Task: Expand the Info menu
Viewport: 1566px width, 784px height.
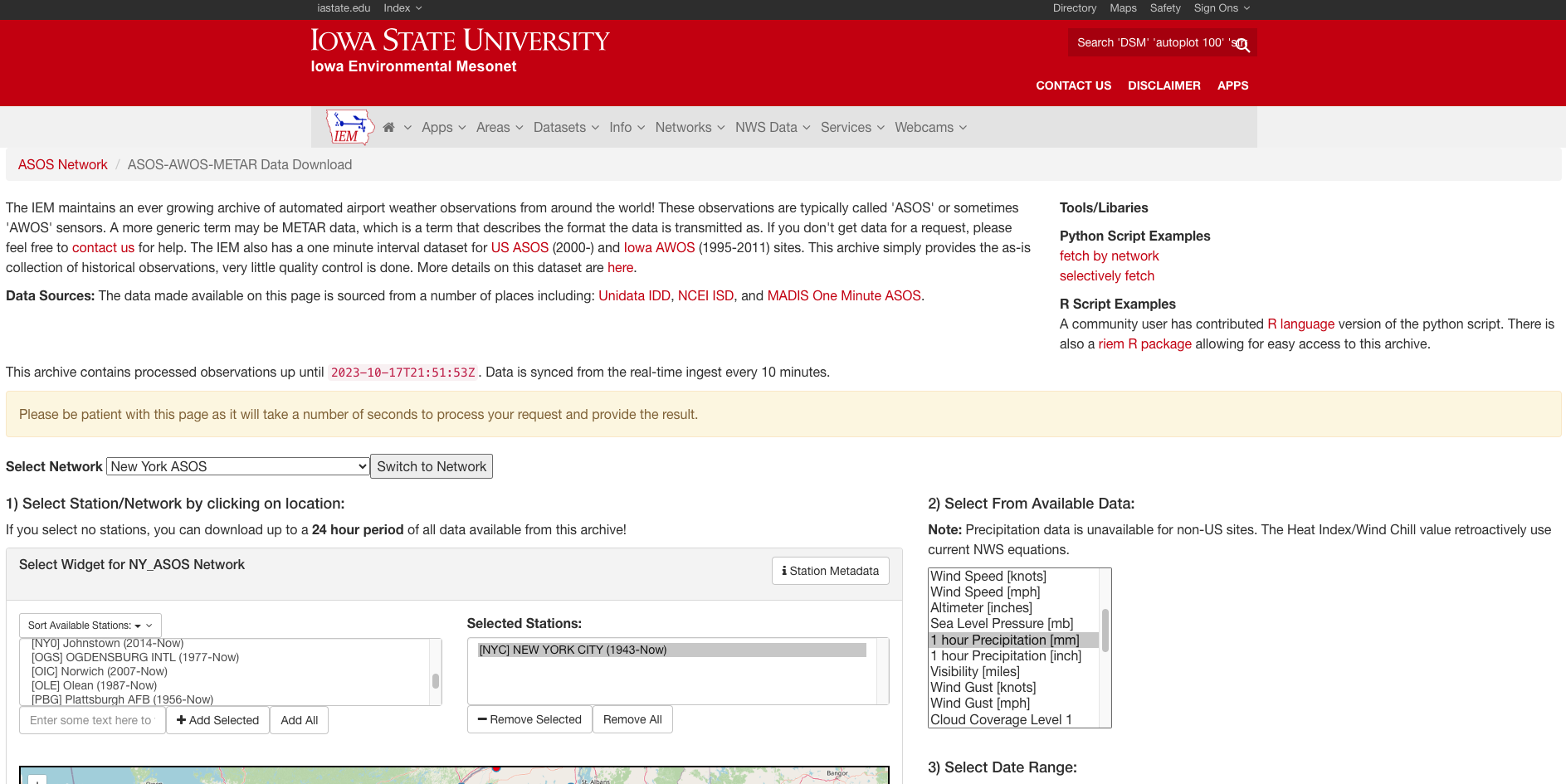Action: (x=627, y=128)
